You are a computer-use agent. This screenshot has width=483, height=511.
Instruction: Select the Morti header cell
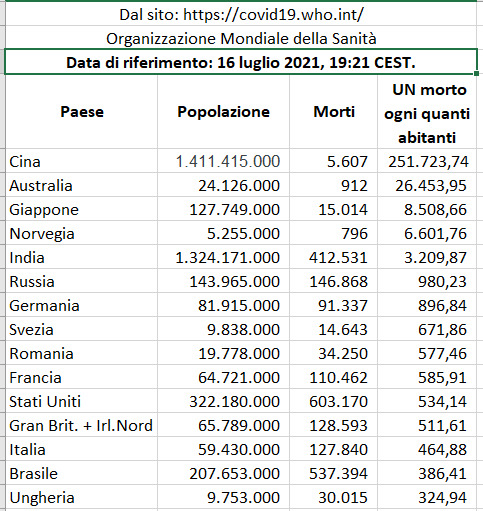point(333,112)
